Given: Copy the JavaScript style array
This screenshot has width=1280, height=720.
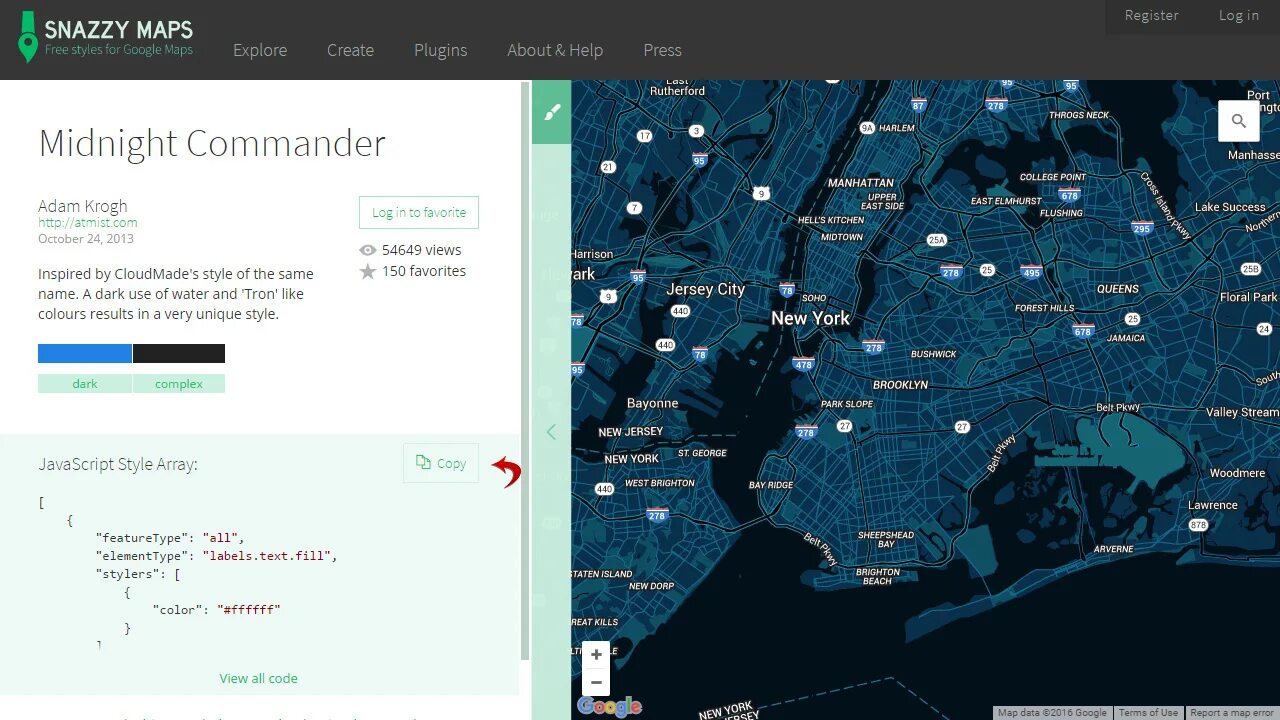Looking at the screenshot, I should tap(441, 463).
